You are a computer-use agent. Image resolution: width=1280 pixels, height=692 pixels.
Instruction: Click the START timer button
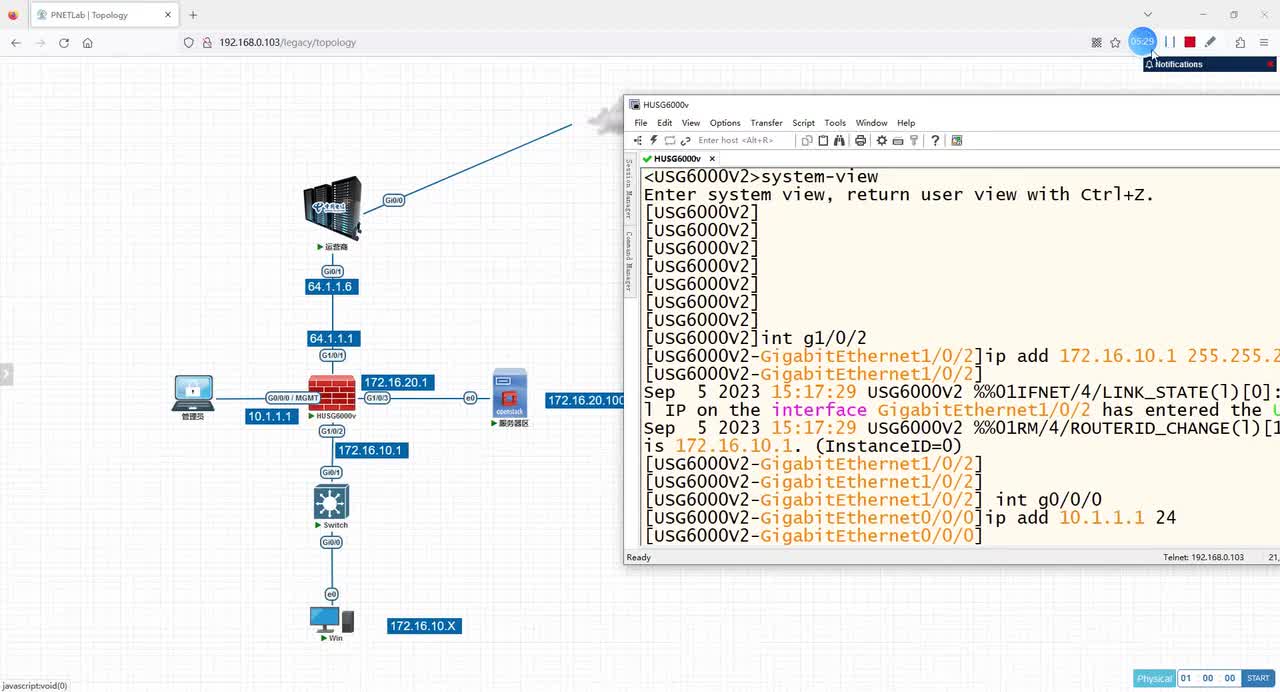[1258, 678]
